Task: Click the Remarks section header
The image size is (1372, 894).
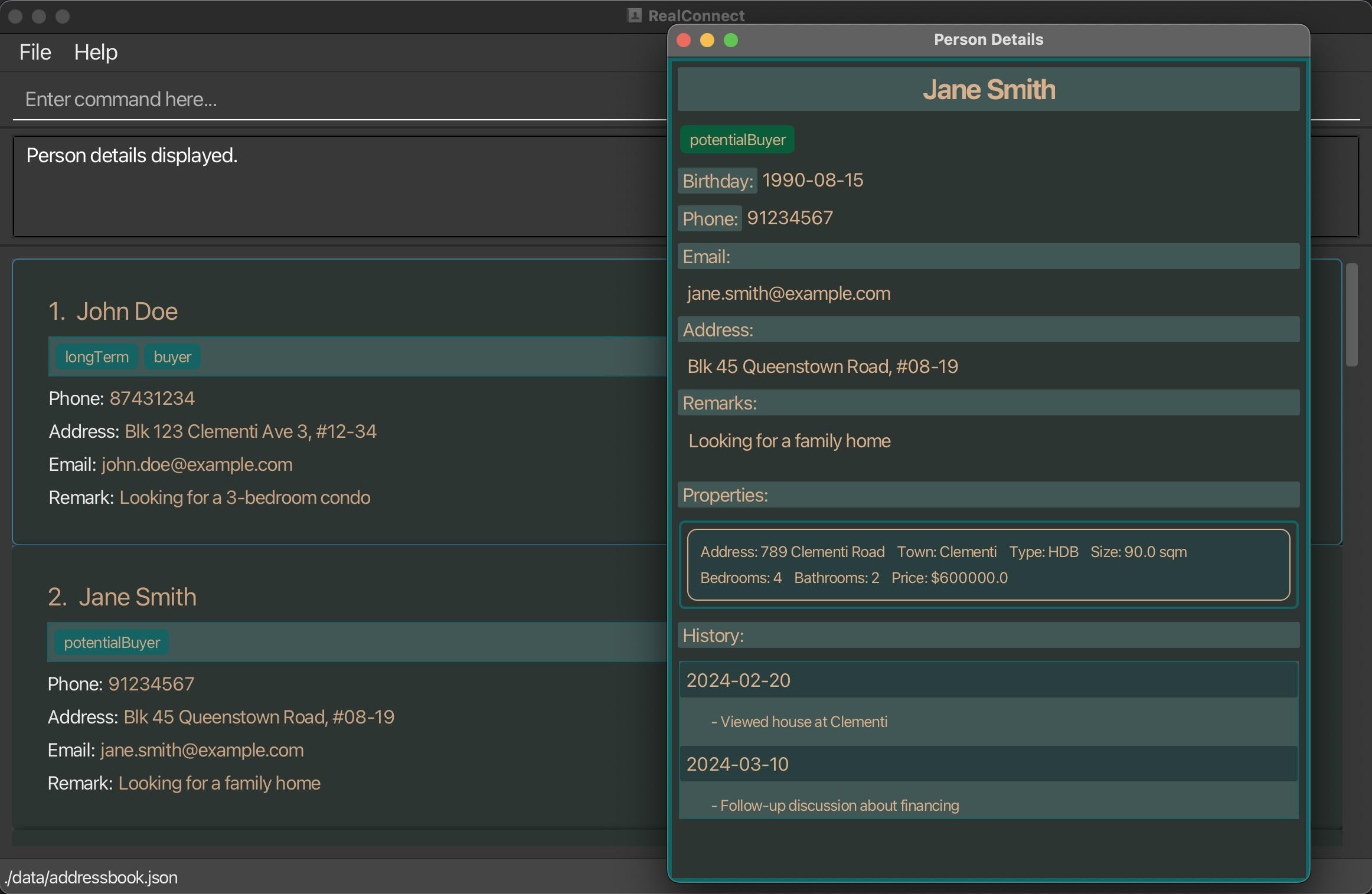Action: click(989, 403)
